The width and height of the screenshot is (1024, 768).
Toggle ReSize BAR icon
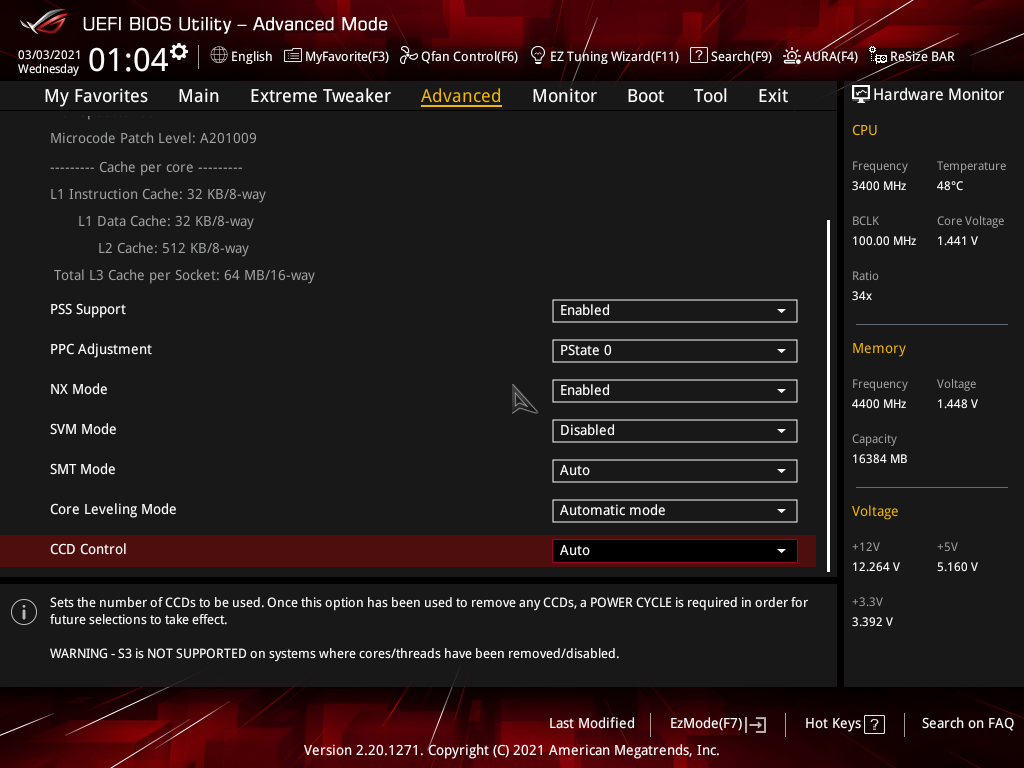pos(878,56)
